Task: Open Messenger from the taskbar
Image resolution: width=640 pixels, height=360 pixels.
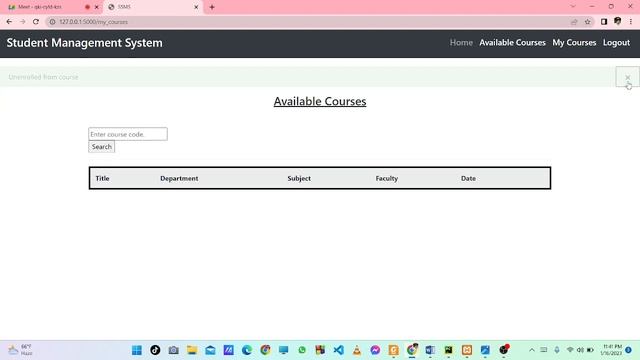Action: (375, 350)
